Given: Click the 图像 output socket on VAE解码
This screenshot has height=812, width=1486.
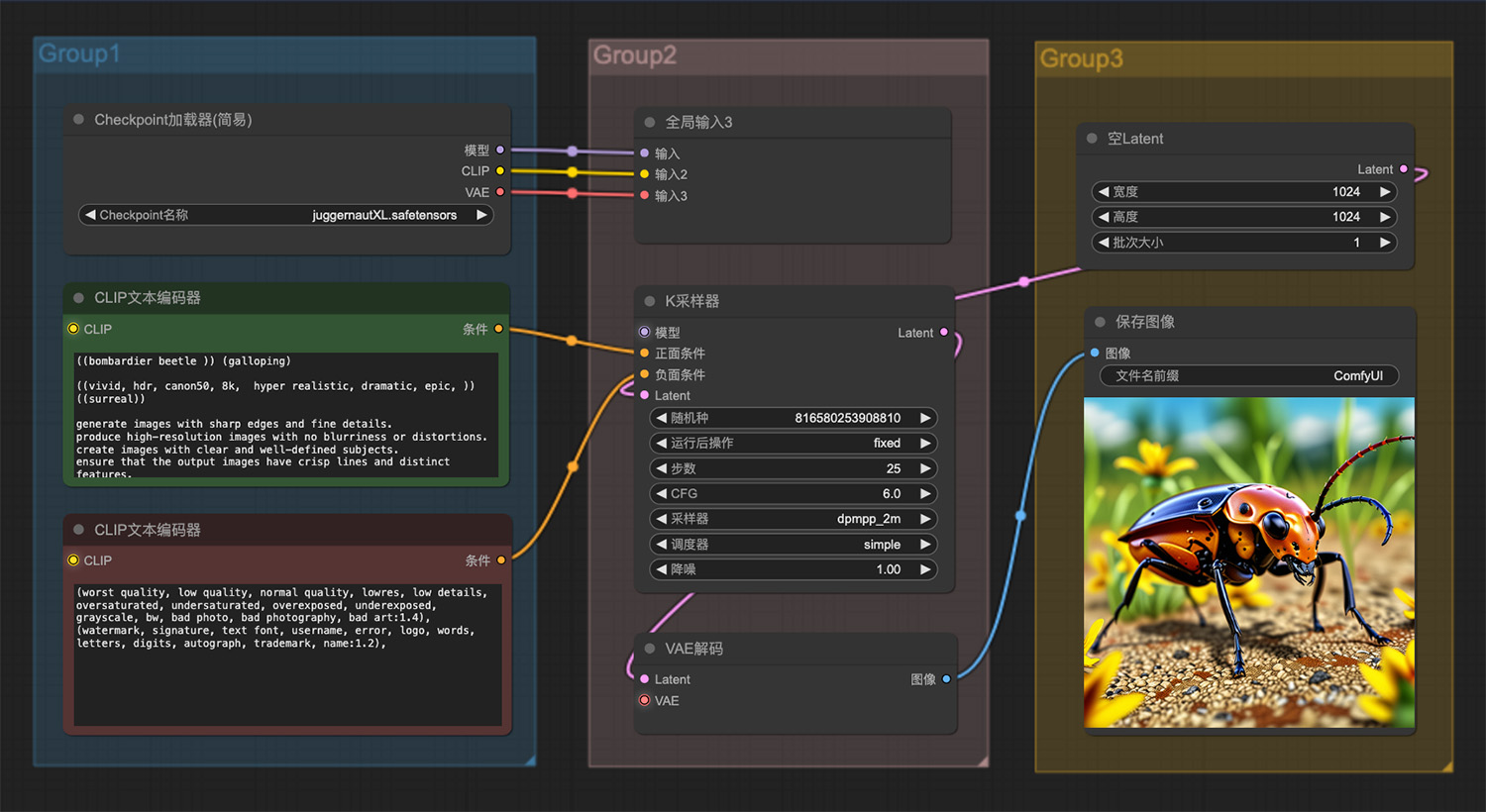Looking at the screenshot, I should [946, 679].
